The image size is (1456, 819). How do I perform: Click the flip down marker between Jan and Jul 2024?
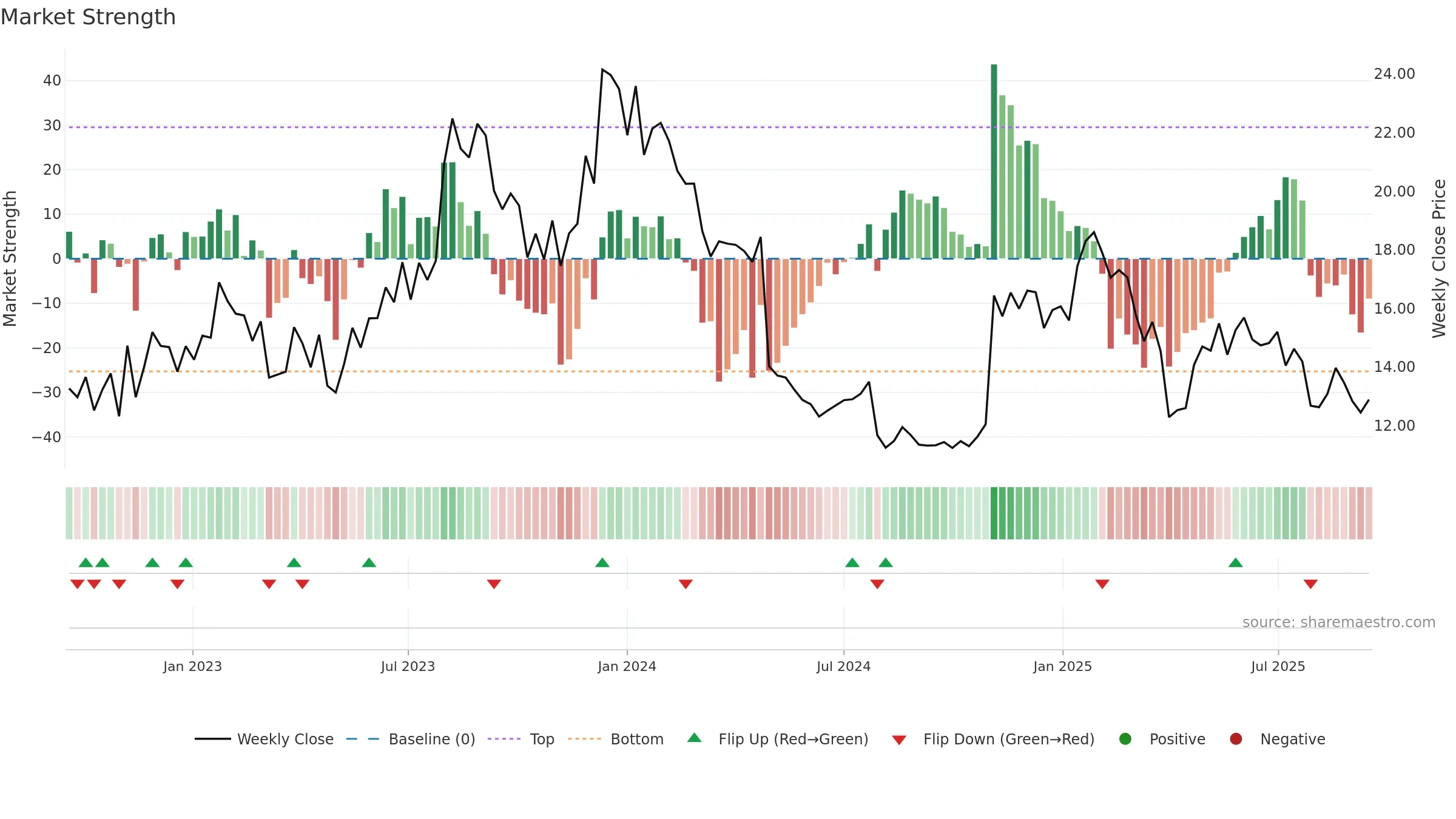click(x=686, y=584)
